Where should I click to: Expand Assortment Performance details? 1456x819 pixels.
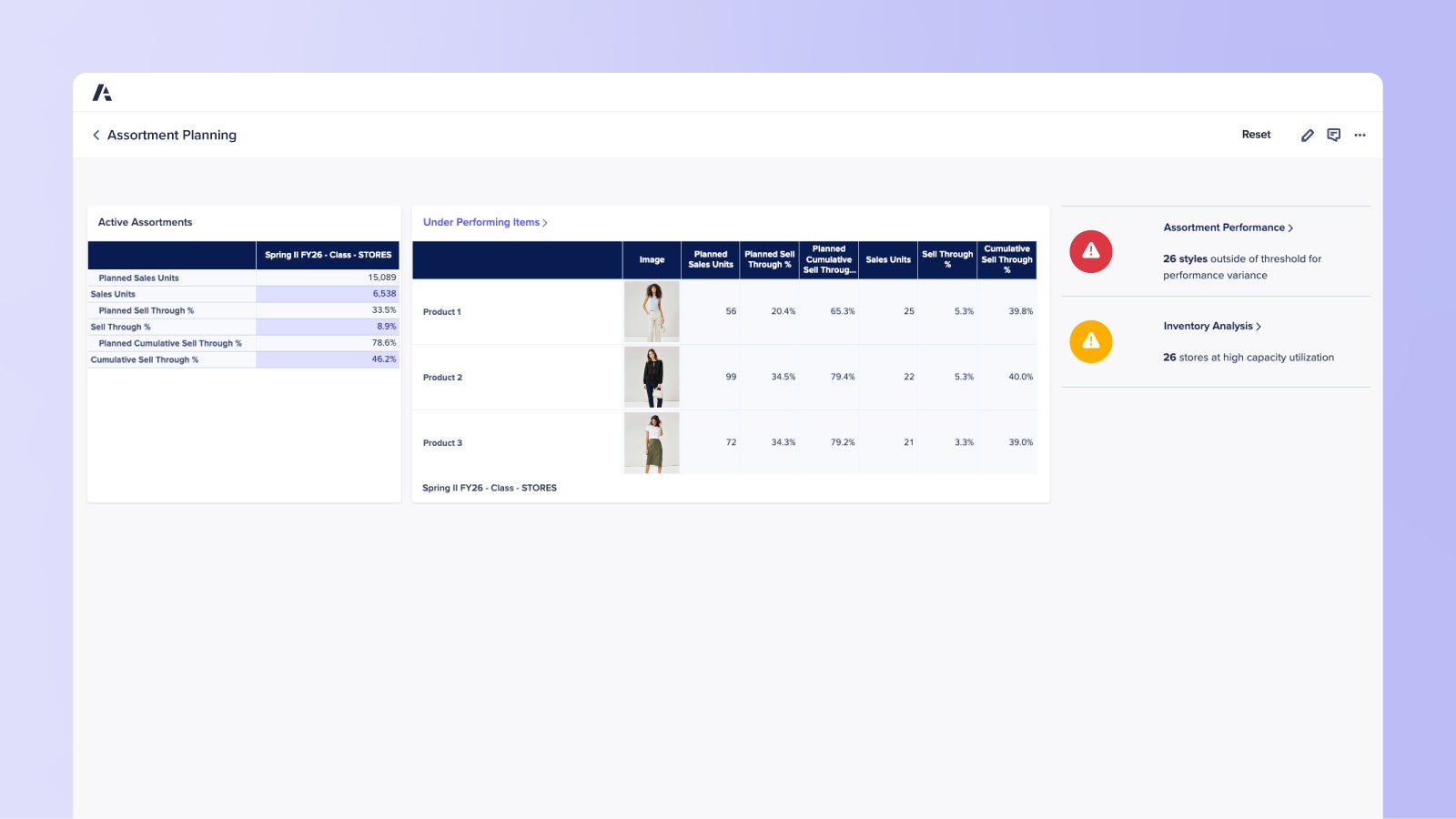pos(1225,227)
